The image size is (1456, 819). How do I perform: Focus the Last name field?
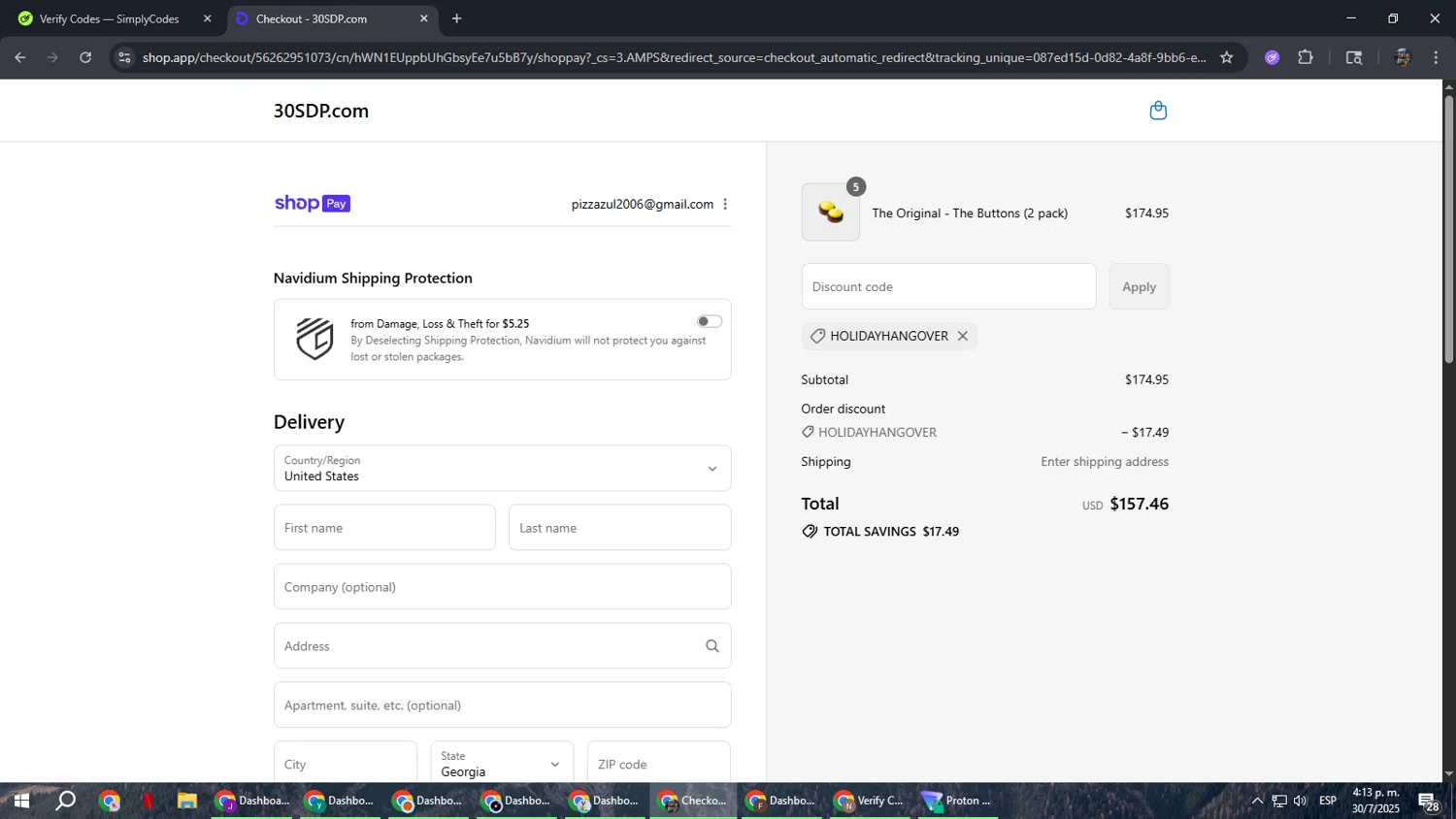tap(619, 528)
